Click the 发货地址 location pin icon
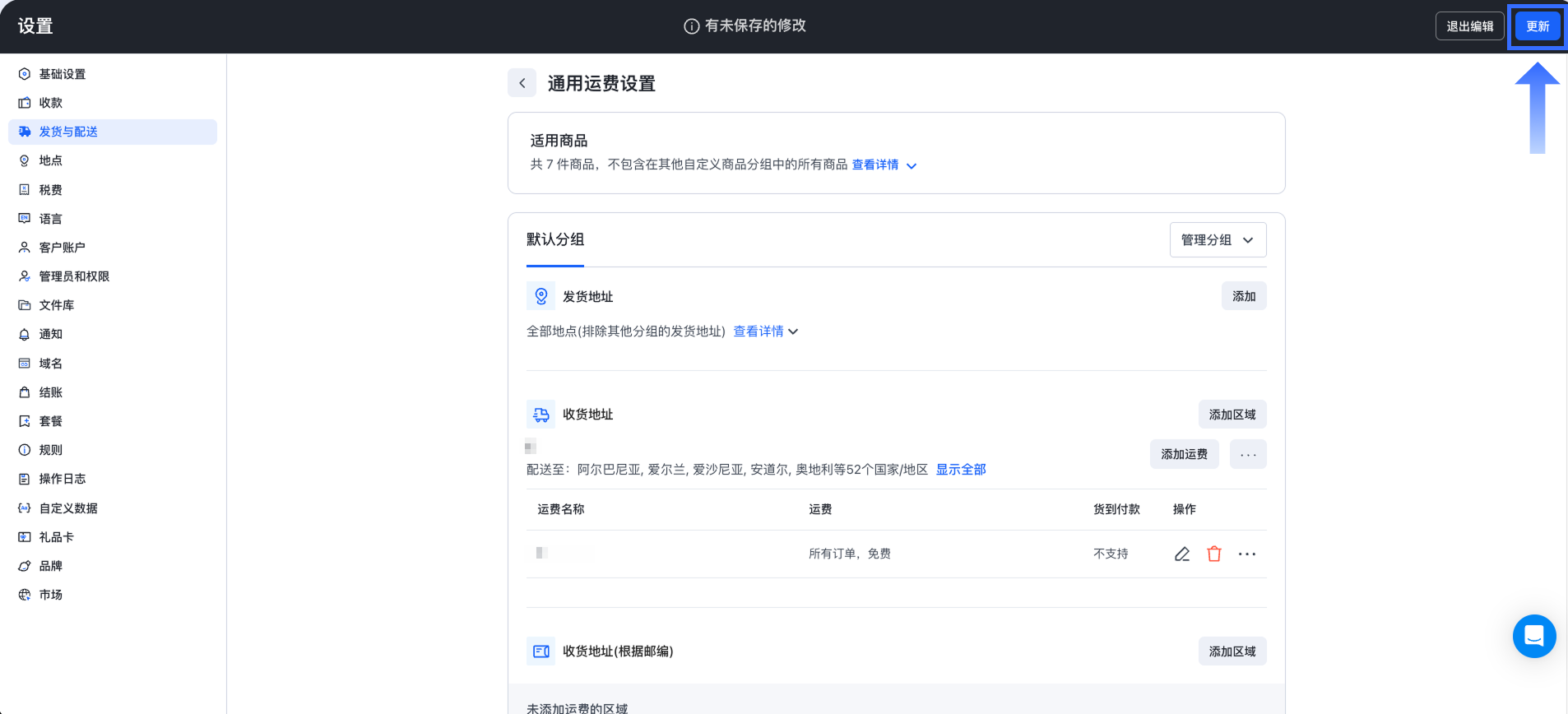Screen dimensions: 1568x714 541,296
